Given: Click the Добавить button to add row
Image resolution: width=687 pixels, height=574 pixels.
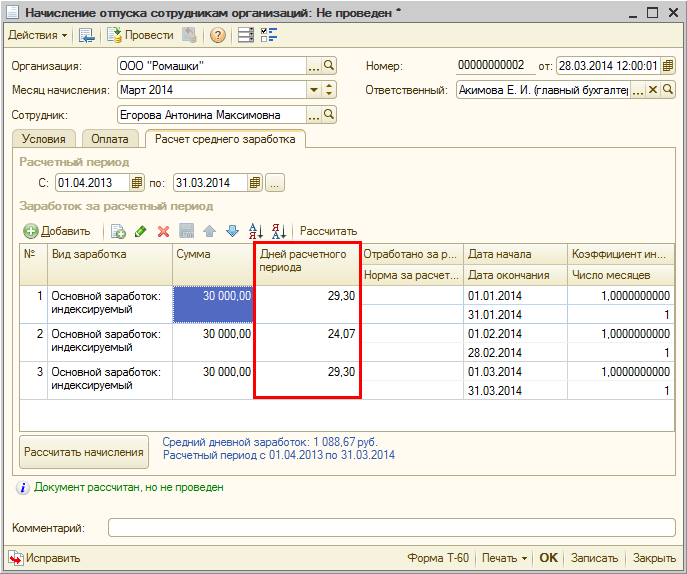Looking at the screenshot, I should click(x=57, y=230).
